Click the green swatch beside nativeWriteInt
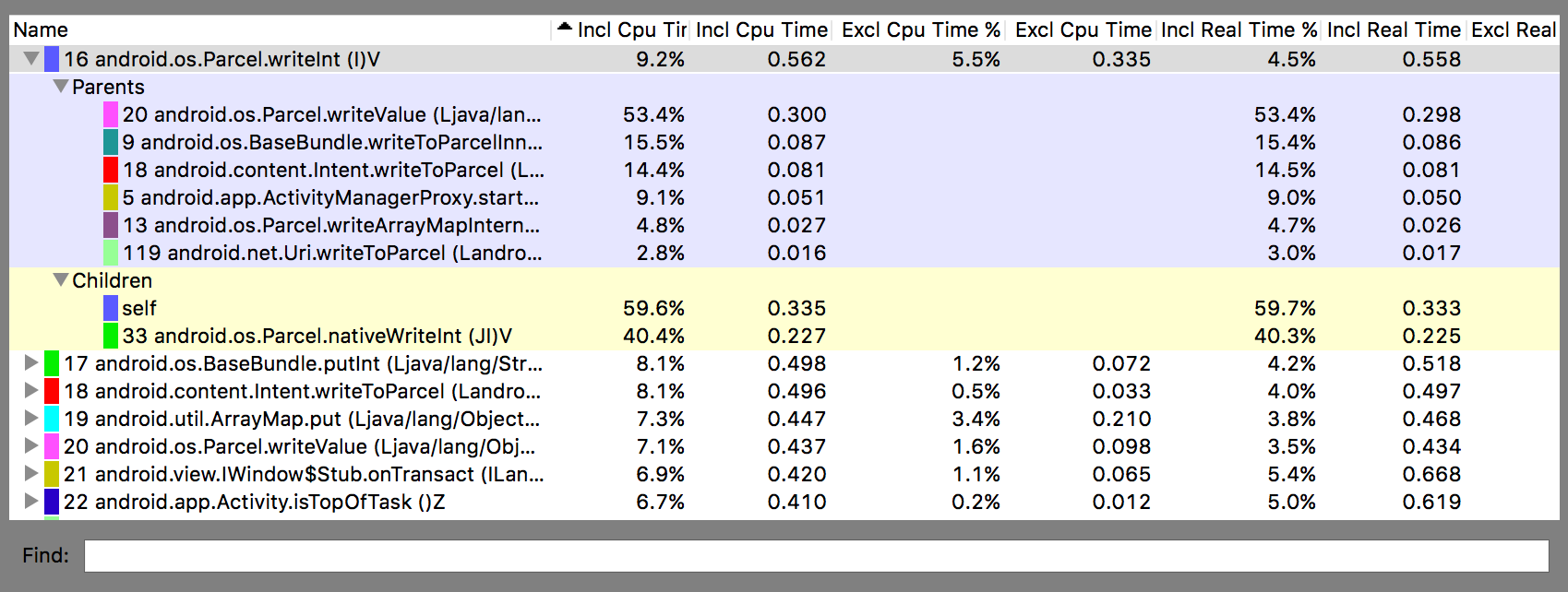The image size is (1568, 592). pyautogui.click(x=111, y=336)
